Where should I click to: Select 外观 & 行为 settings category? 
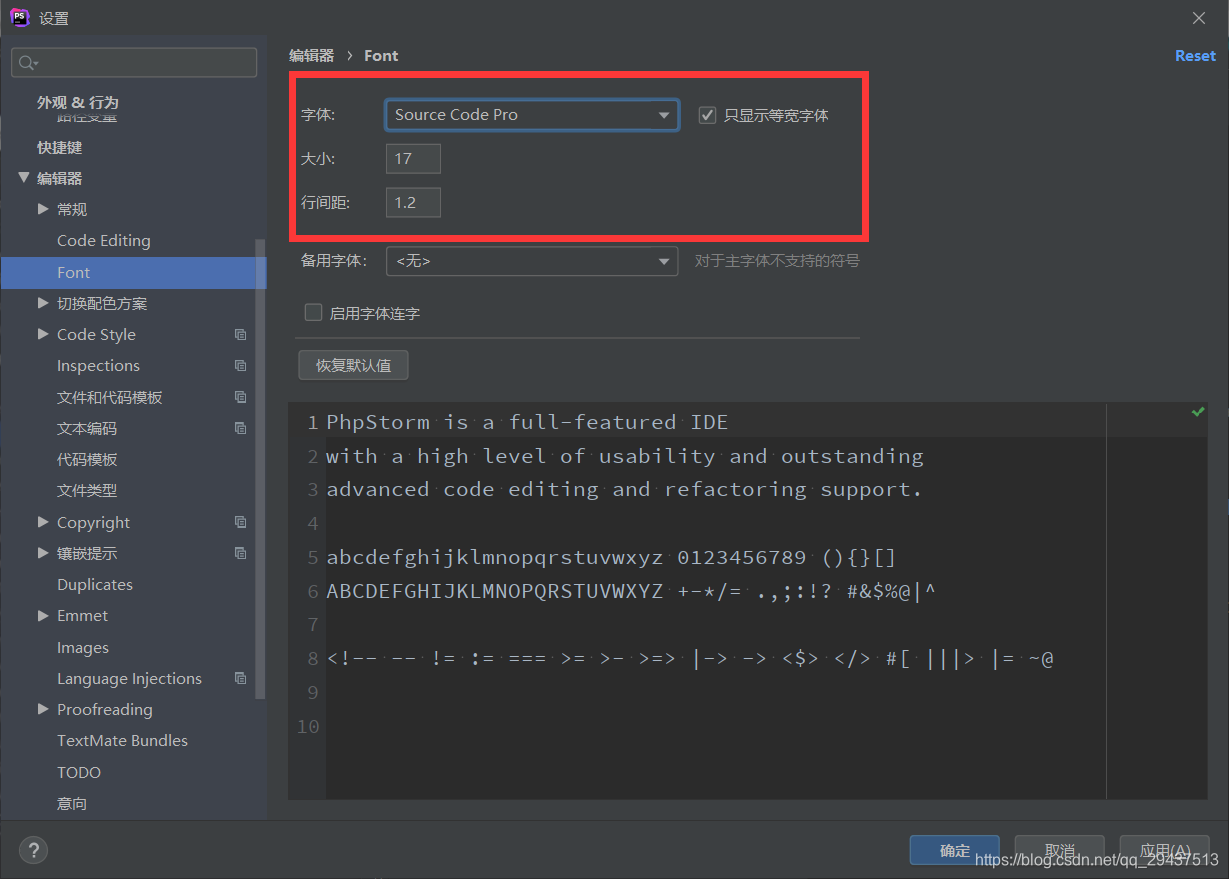78,102
